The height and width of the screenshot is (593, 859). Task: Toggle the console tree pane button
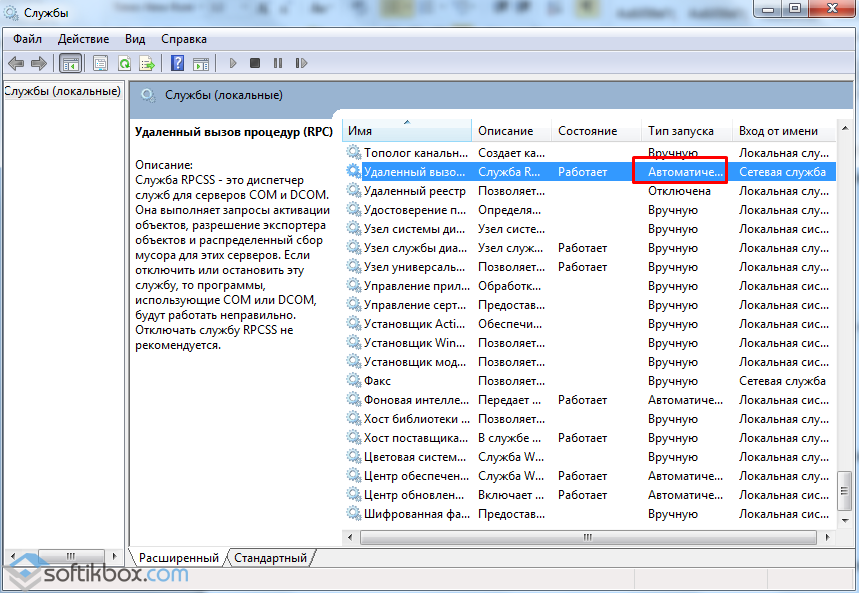coord(71,63)
